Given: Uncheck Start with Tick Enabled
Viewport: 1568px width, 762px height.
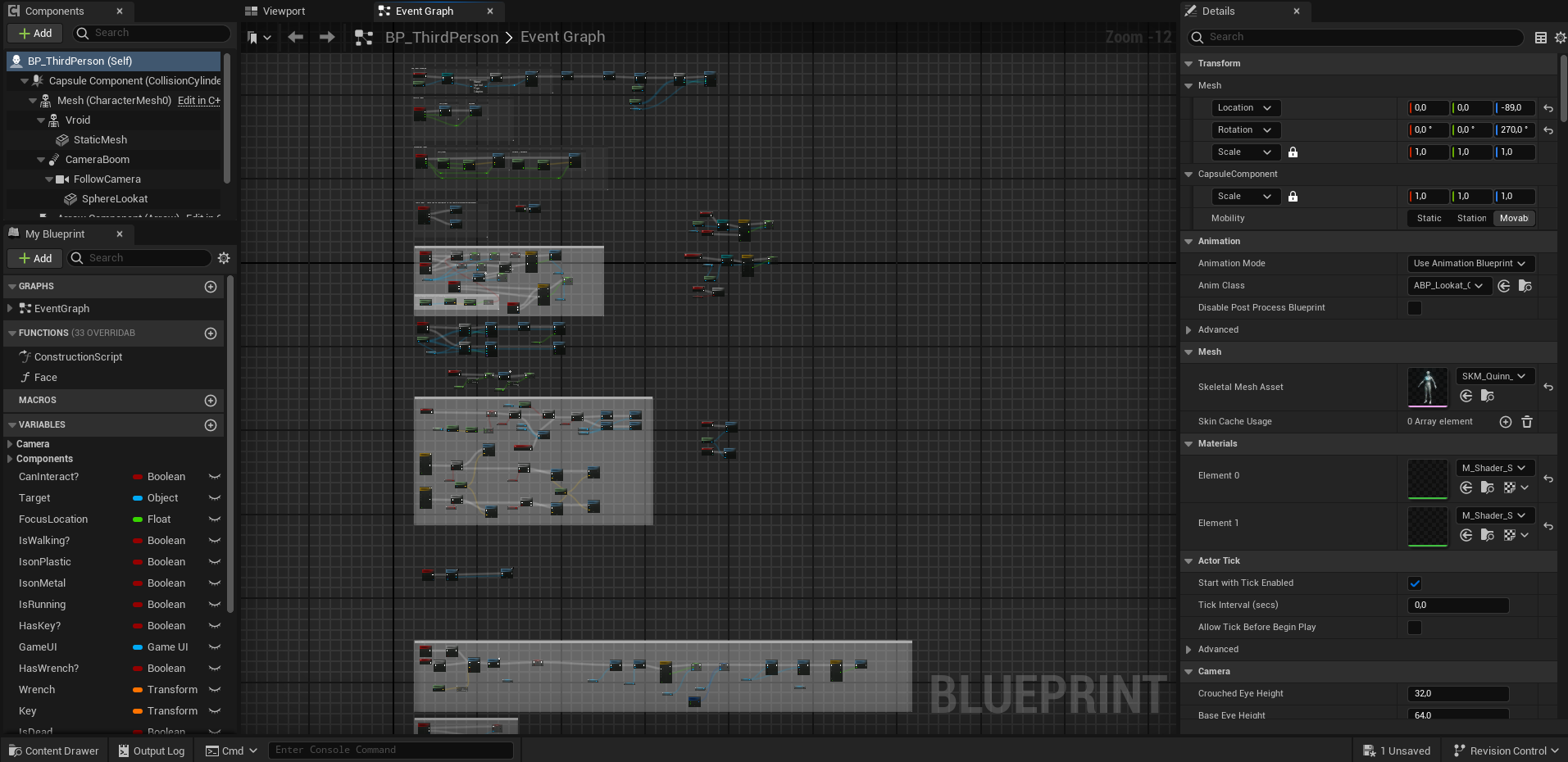Looking at the screenshot, I should click(1415, 583).
